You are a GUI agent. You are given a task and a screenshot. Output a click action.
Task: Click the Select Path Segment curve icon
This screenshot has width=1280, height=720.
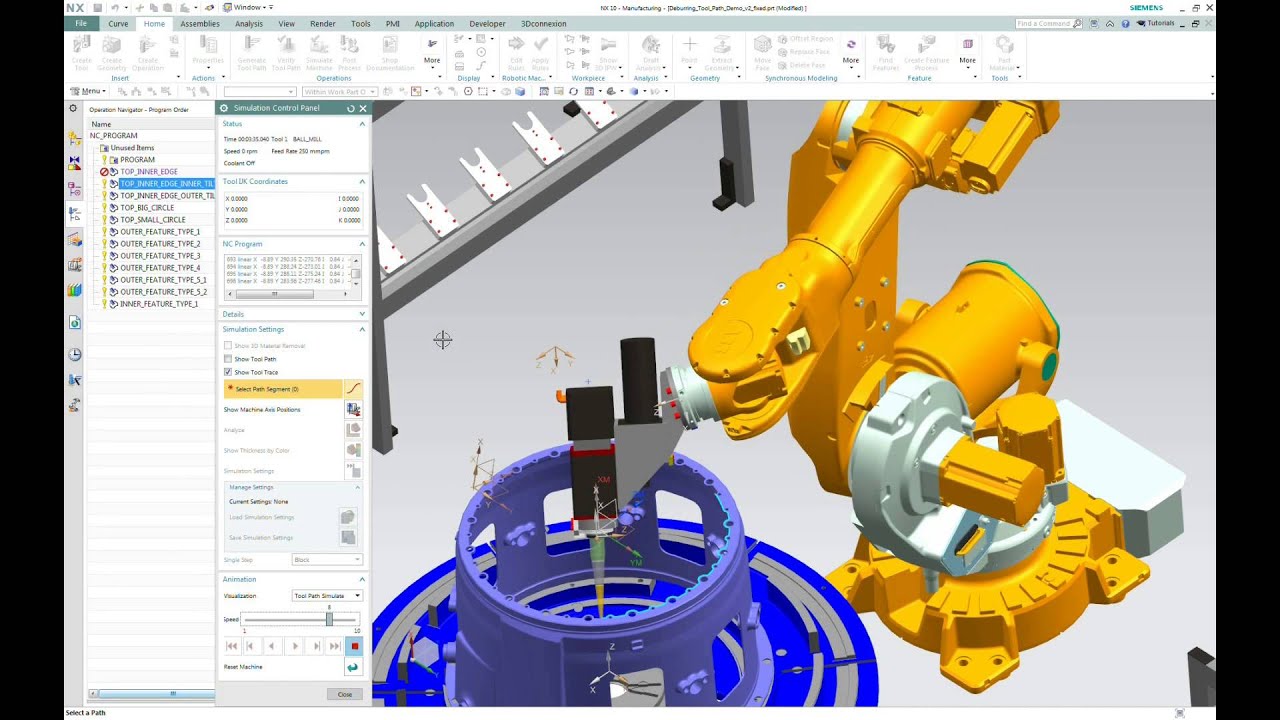coord(353,388)
